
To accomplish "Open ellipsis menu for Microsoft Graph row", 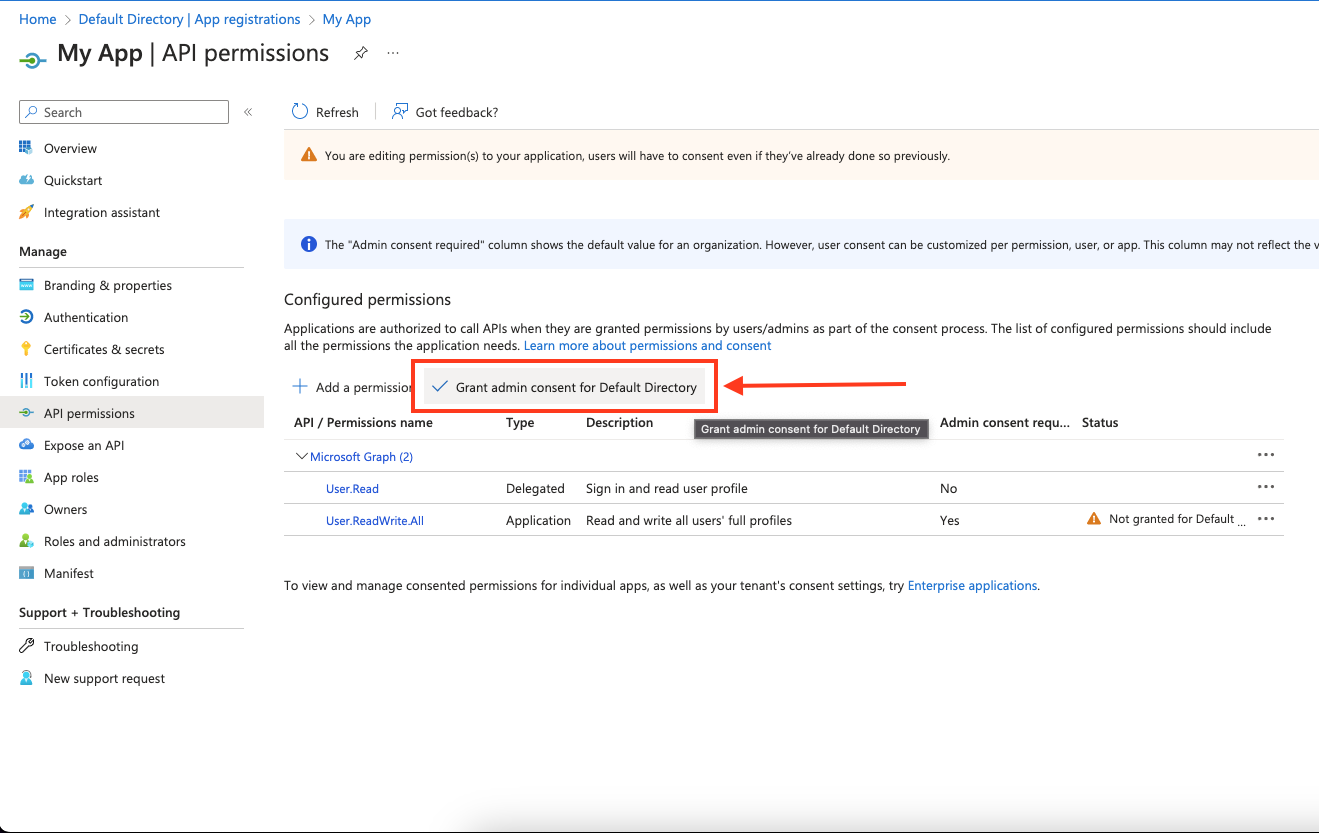I will click(1266, 455).
